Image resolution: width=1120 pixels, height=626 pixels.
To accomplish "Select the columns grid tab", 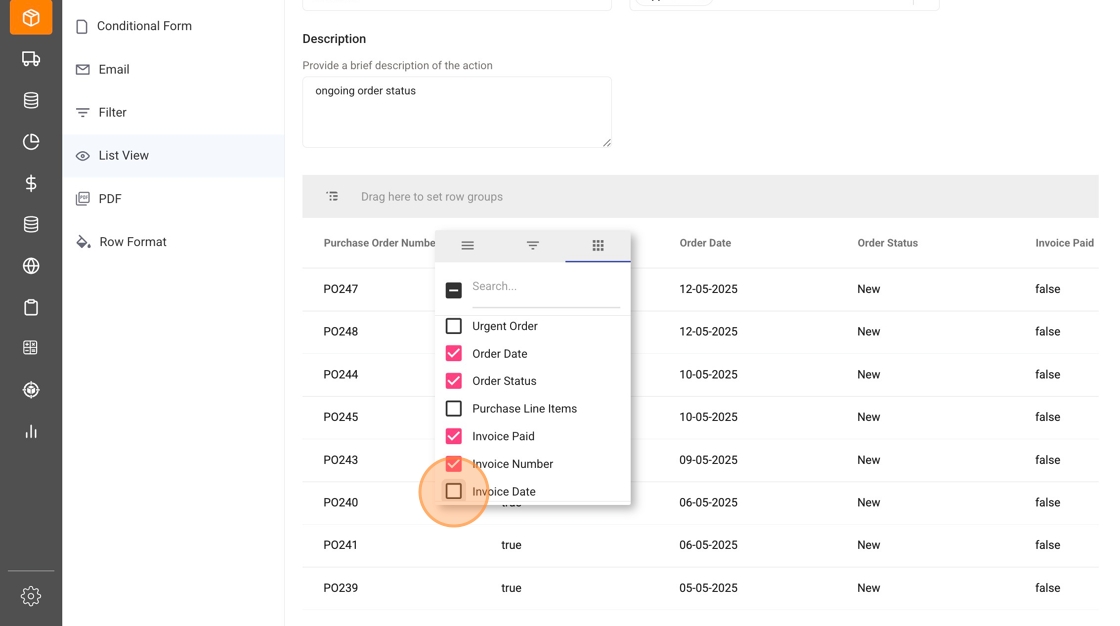I will click(x=598, y=245).
